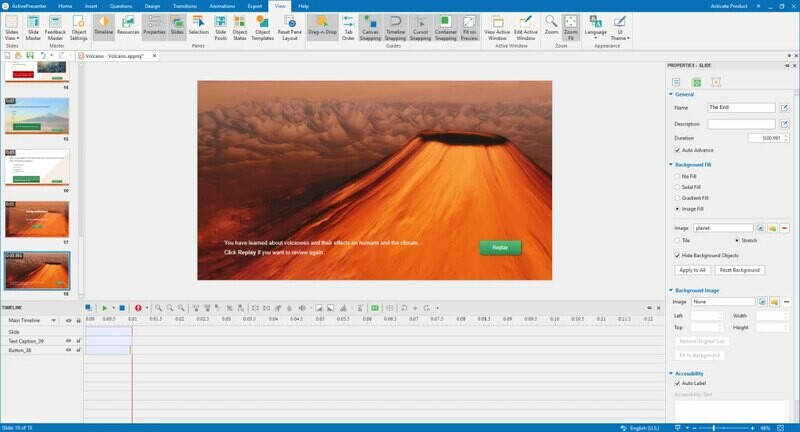The height and width of the screenshot is (432, 800).
Task: Uncheck Hide Background Objects
Action: 678,256
